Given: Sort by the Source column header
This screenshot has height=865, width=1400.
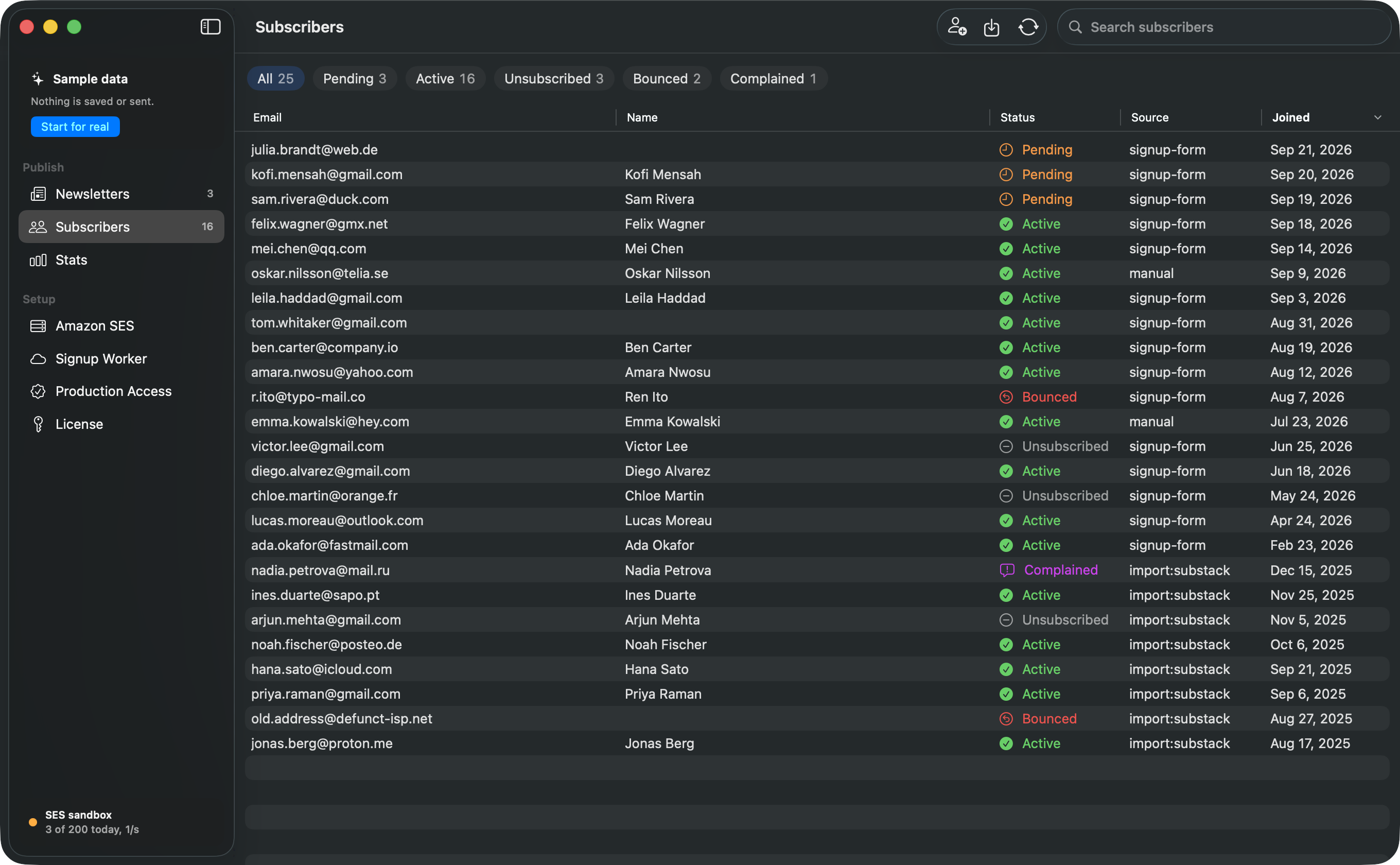Looking at the screenshot, I should coord(1149,117).
